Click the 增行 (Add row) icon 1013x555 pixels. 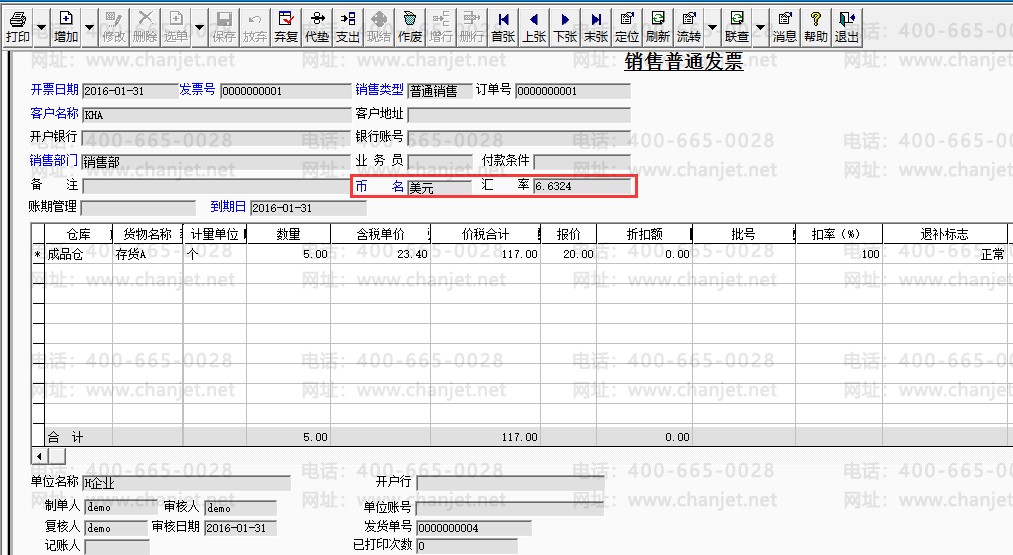tap(441, 27)
